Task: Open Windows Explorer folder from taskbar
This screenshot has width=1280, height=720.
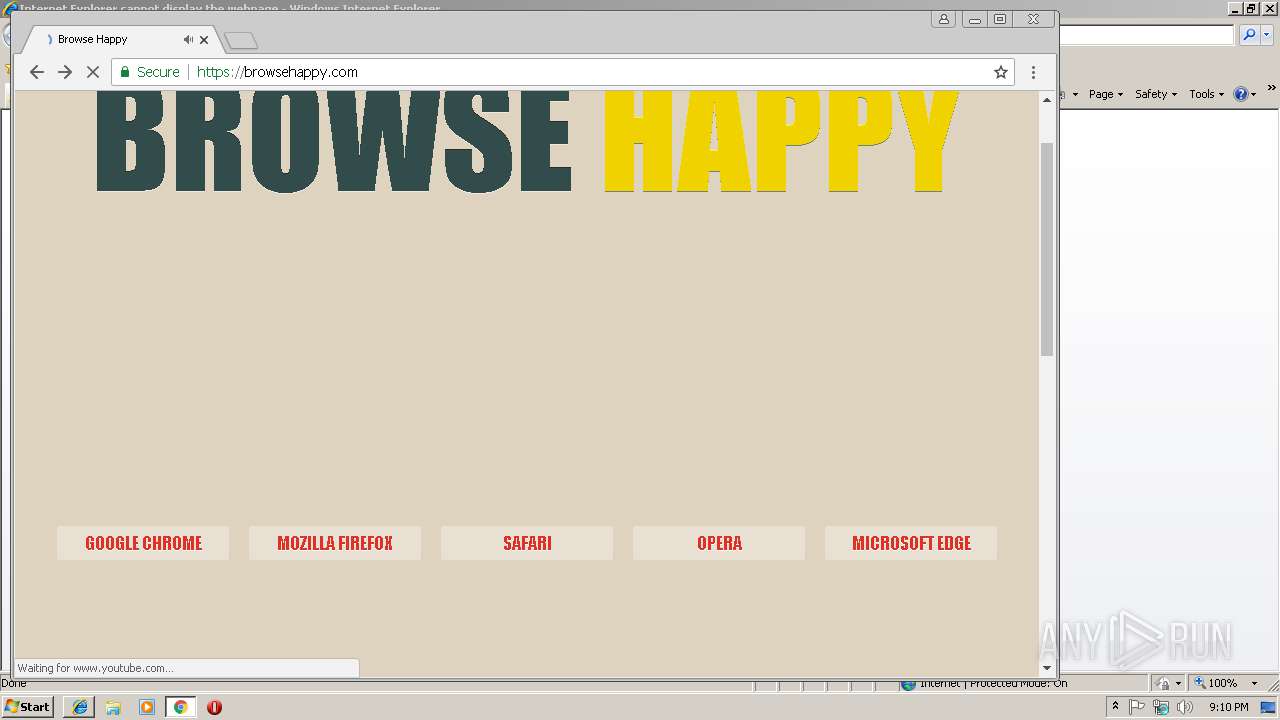Action: click(x=113, y=707)
